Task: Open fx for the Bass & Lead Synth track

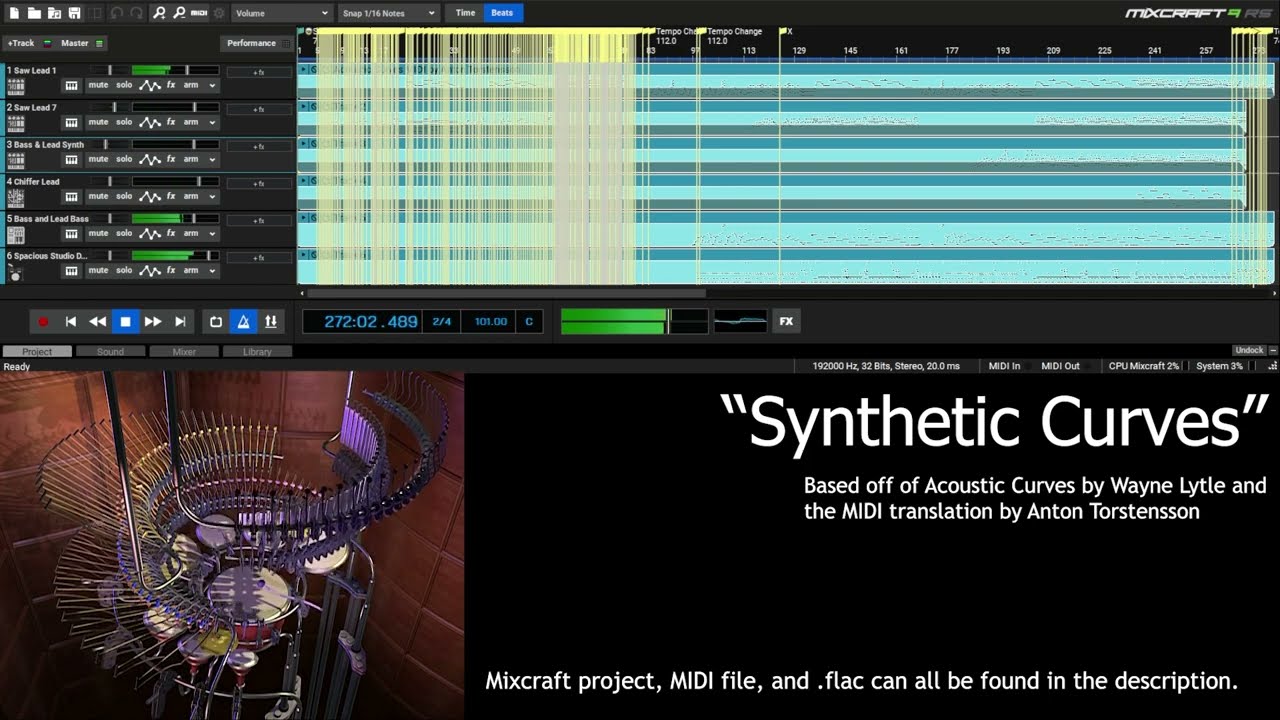Action: pyautogui.click(x=171, y=159)
